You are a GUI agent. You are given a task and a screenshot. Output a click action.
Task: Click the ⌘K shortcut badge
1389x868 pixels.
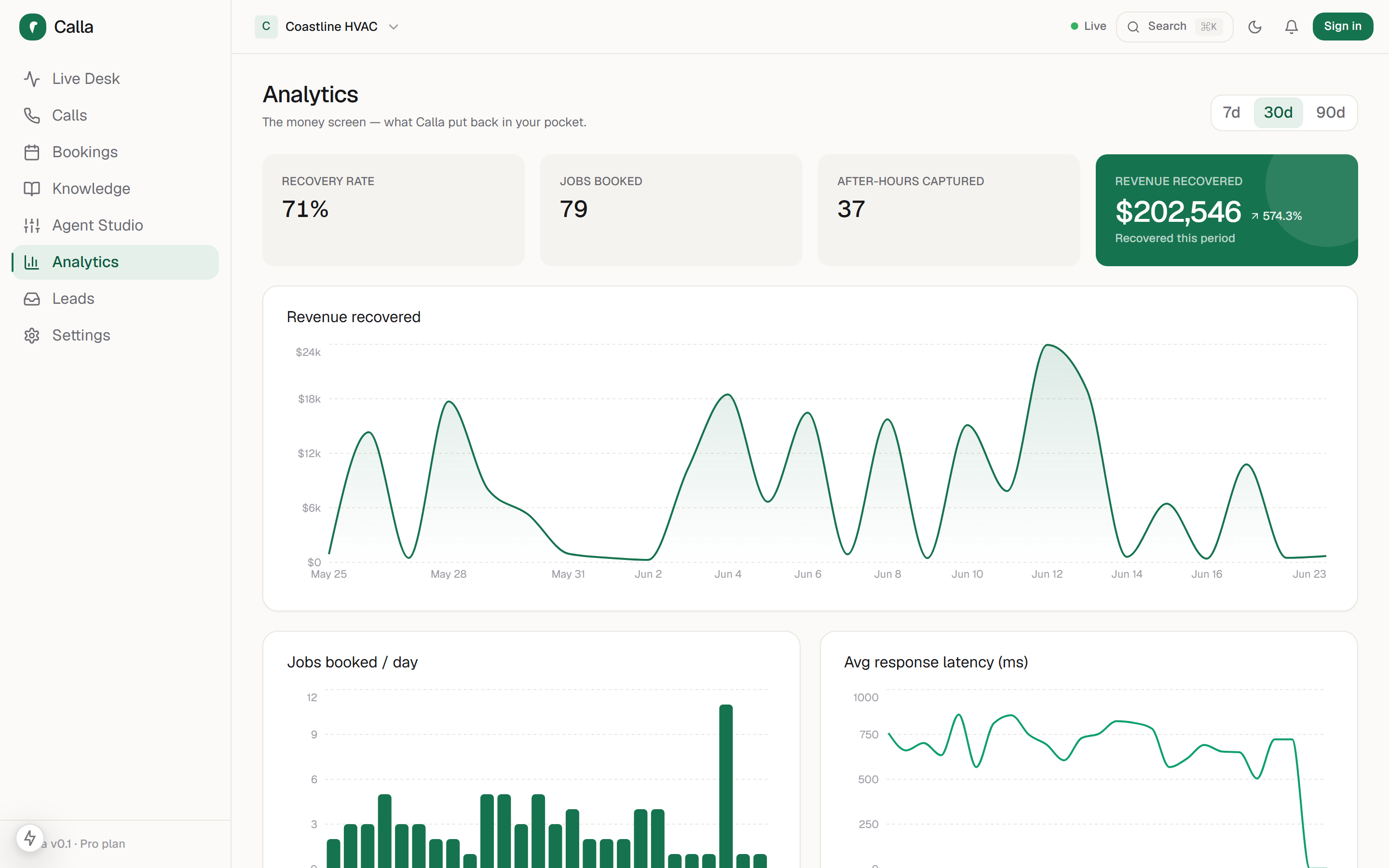[x=1209, y=27]
